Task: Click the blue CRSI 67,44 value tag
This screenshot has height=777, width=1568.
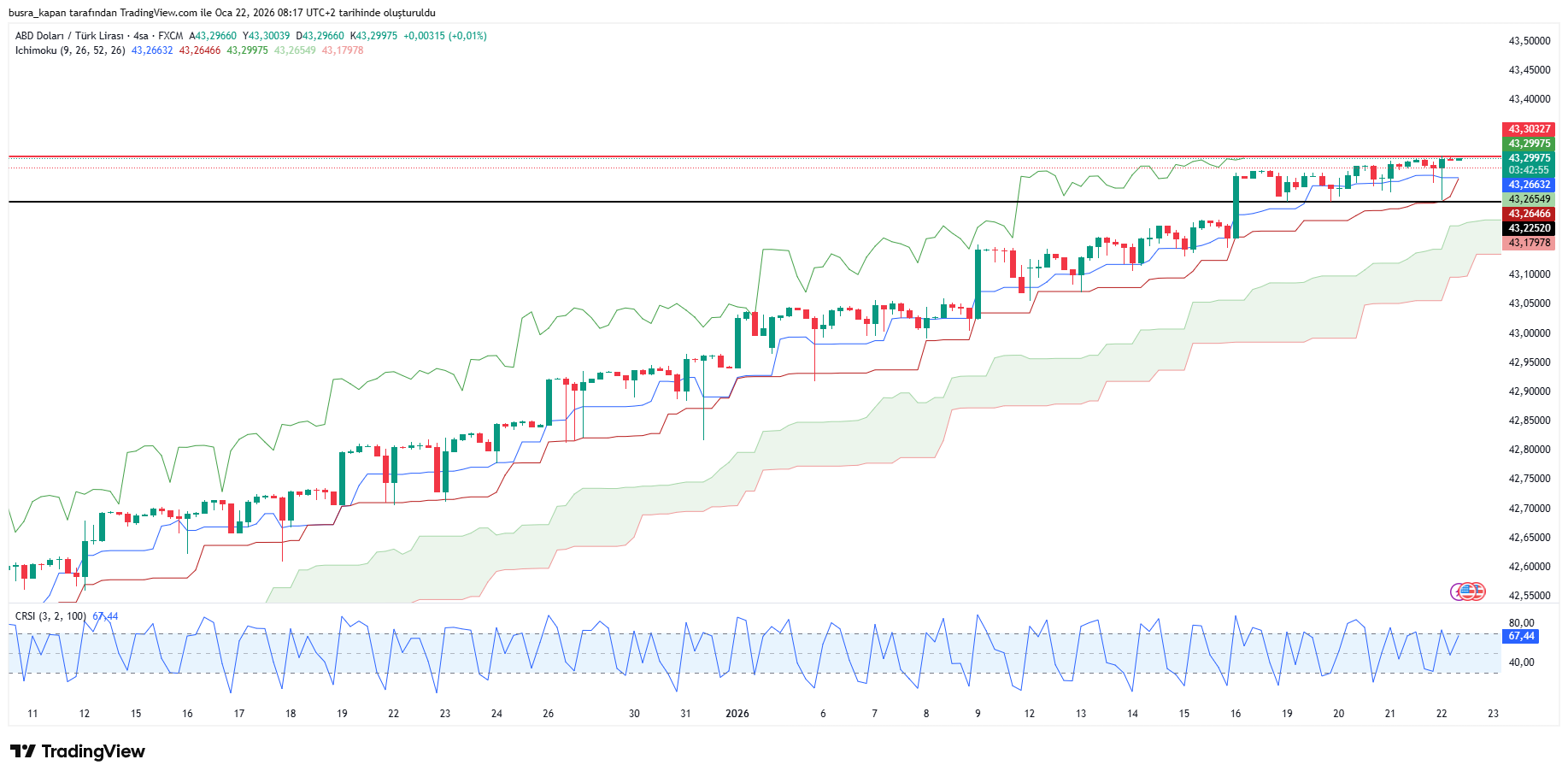Action: tap(1520, 636)
